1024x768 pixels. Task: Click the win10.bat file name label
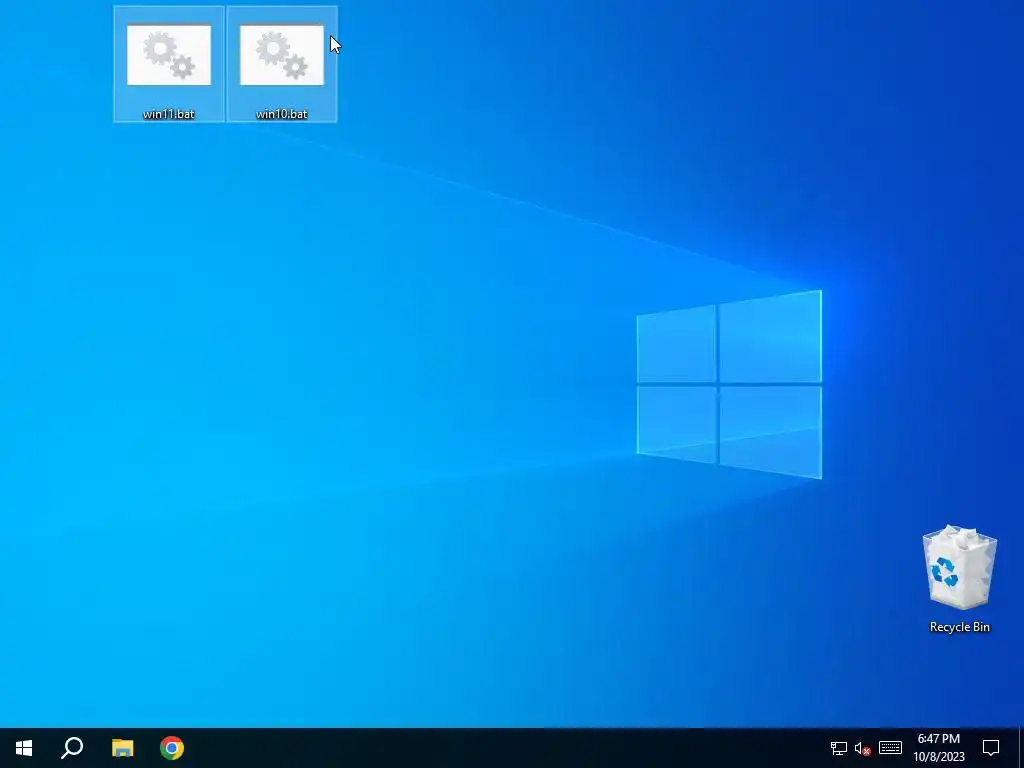[x=281, y=114]
